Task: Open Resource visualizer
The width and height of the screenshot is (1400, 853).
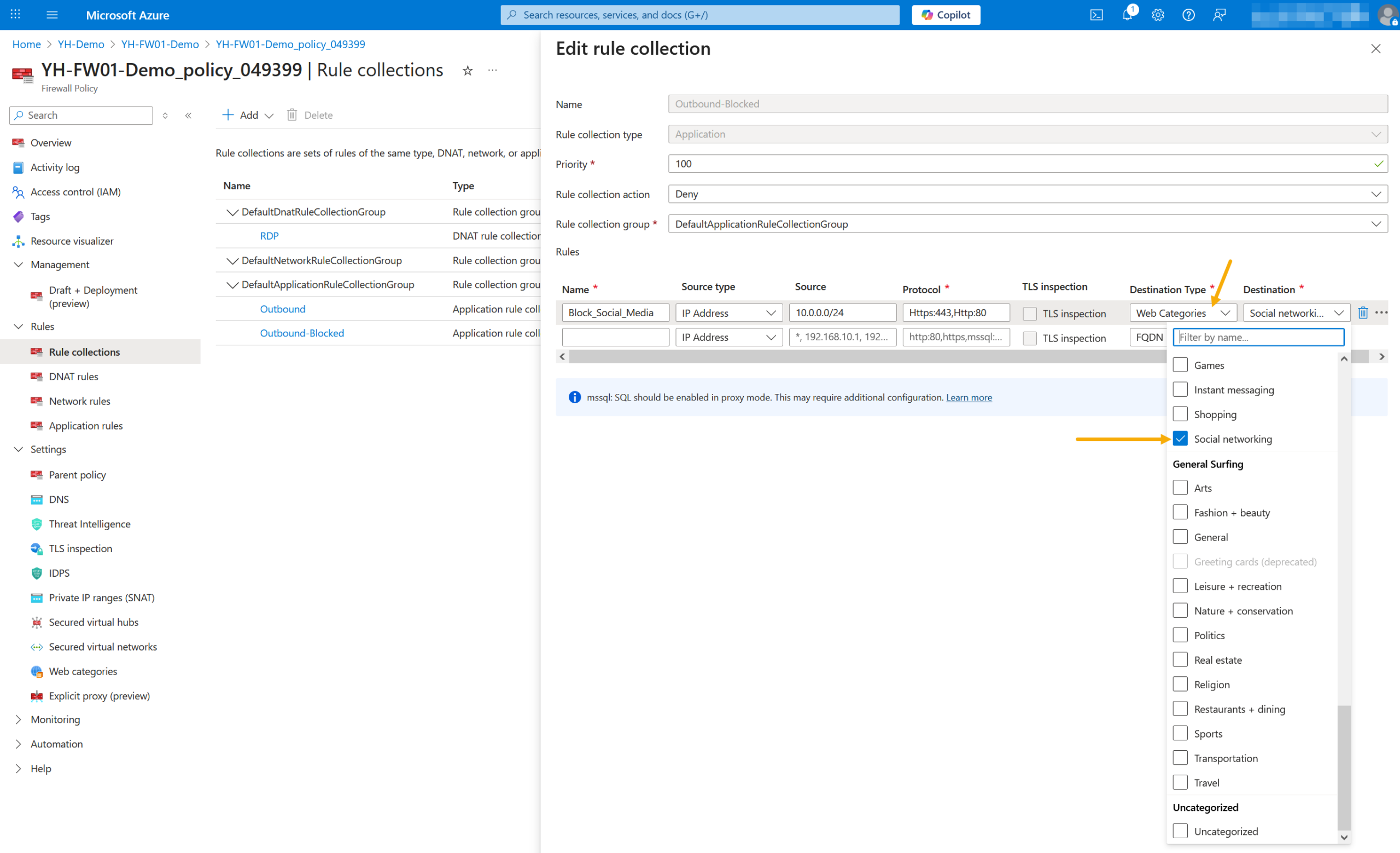Action: pos(72,241)
